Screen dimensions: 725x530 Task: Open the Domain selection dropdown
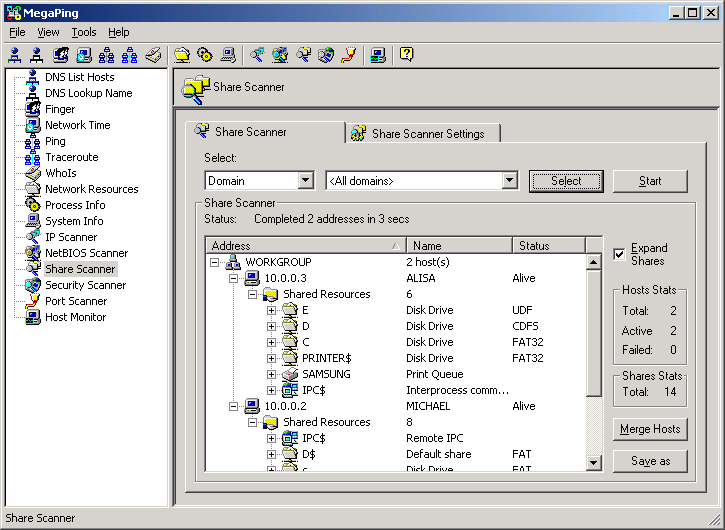click(x=306, y=180)
